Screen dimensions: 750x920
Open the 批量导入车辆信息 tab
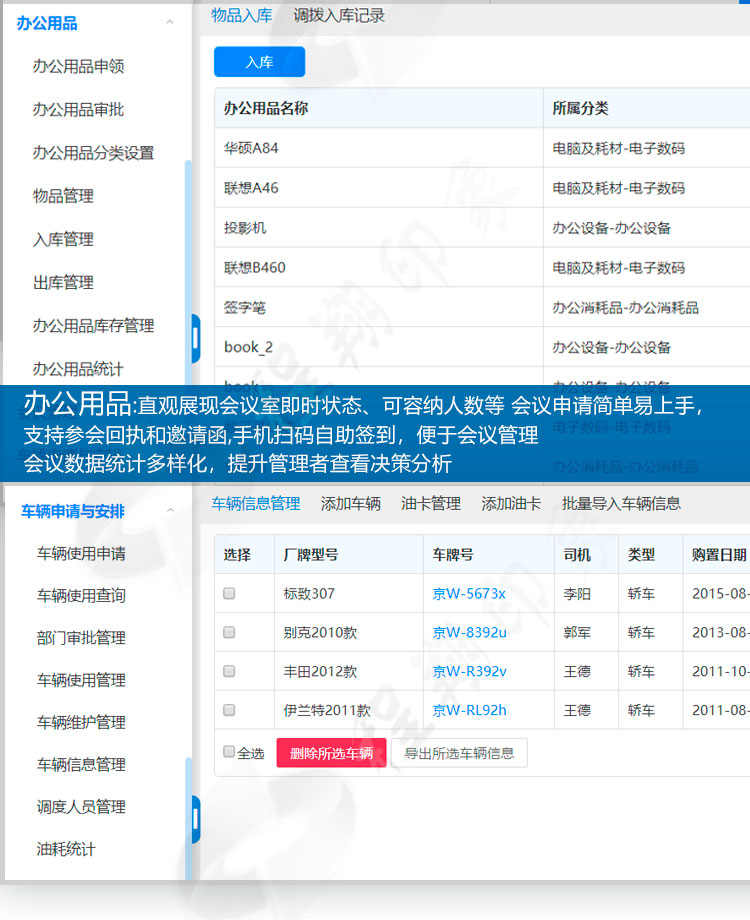(621, 503)
